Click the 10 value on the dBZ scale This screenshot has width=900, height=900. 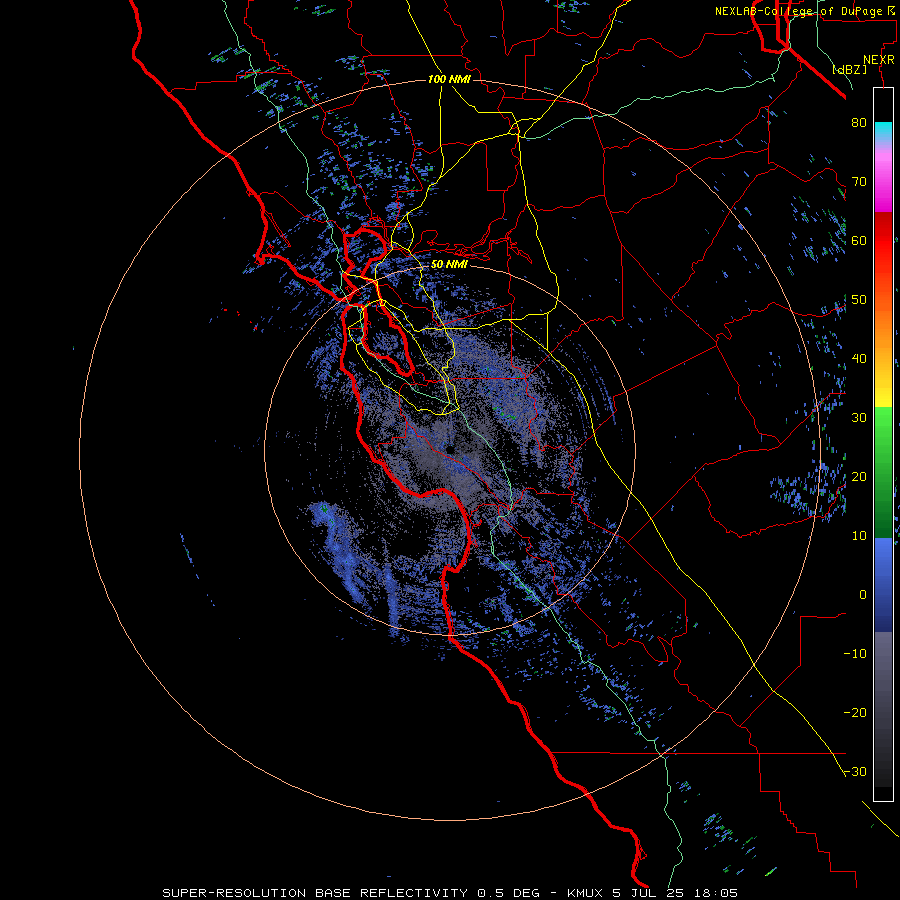[x=859, y=536]
